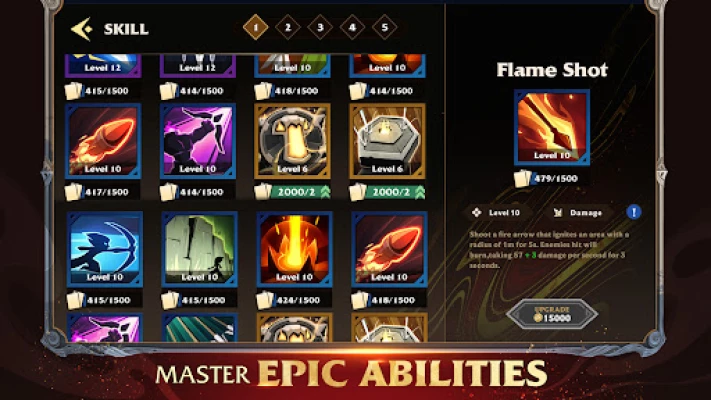Screen dimensions: 711x400
Task: Tap the Flame Shot skill preview image
Action: (552, 127)
